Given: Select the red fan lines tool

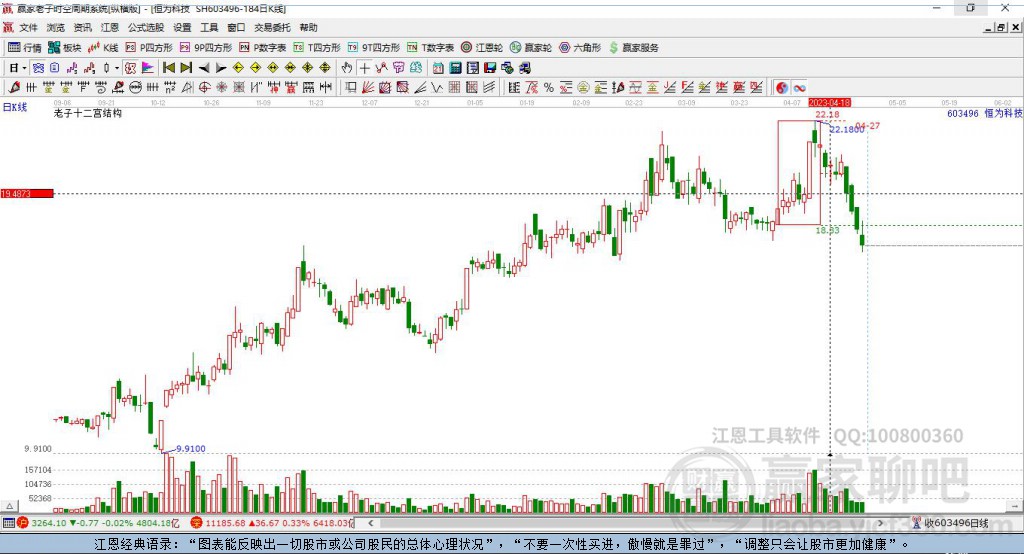Looking at the screenshot, I should (x=368, y=88).
